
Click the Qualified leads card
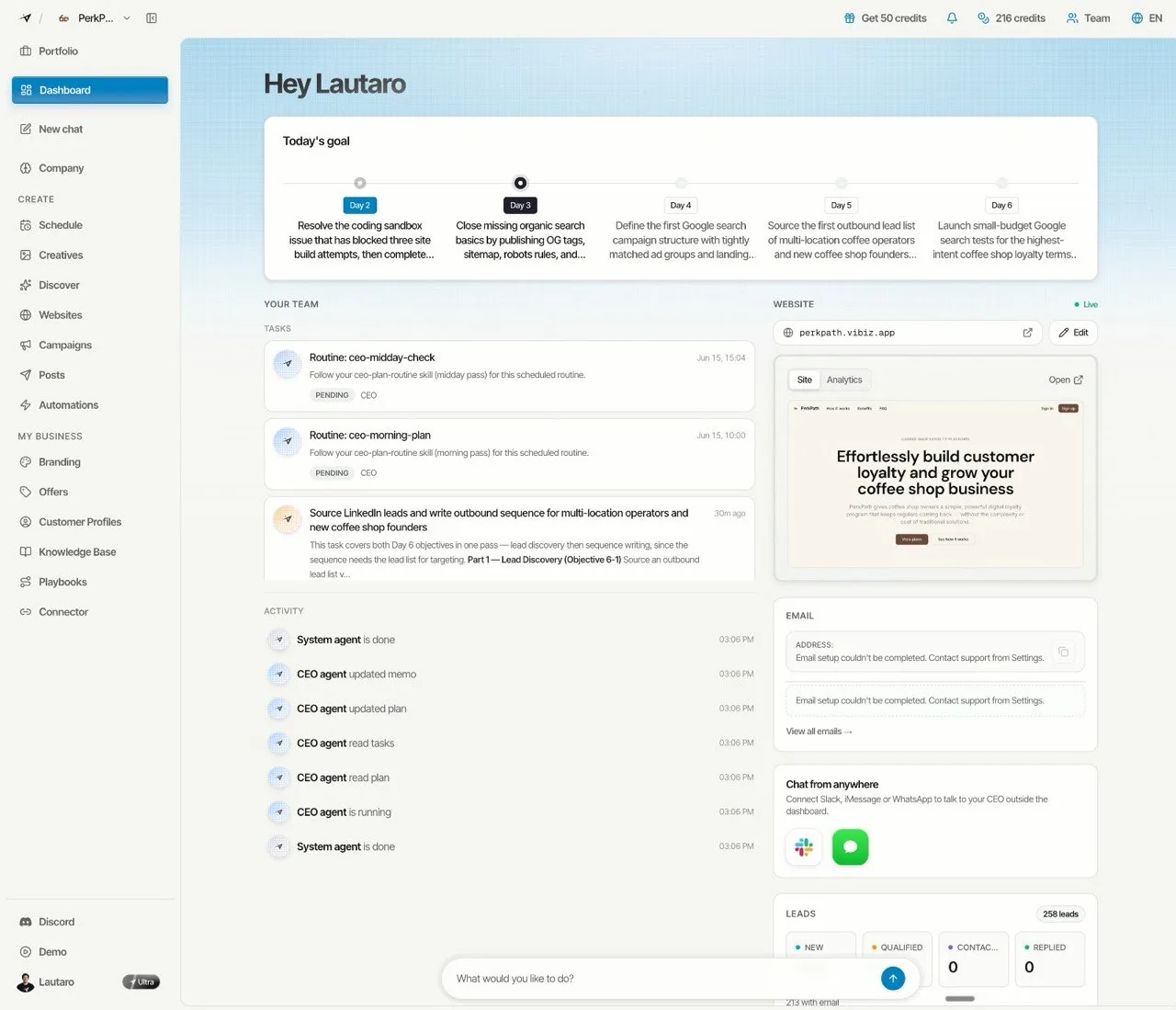point(897,959)
